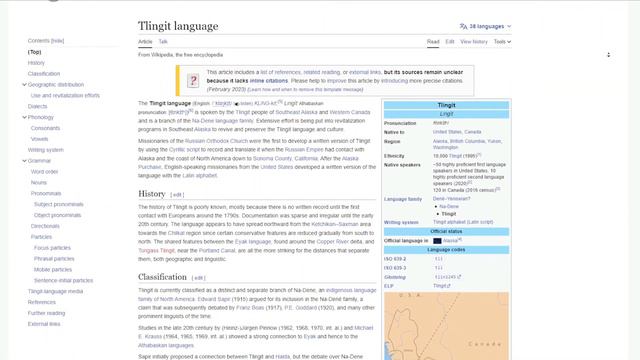Image resolution: width=640 pixels, height=360 pixels.
Task: Click the question mark citation notice icon
Action: pyautogui.click(x=193, y=81)
